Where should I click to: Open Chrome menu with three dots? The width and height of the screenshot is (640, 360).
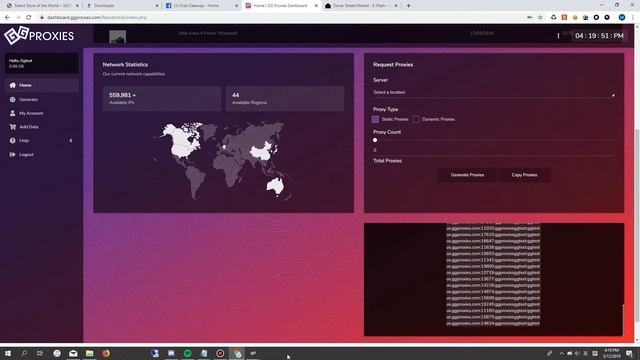[x=633, y=18]
